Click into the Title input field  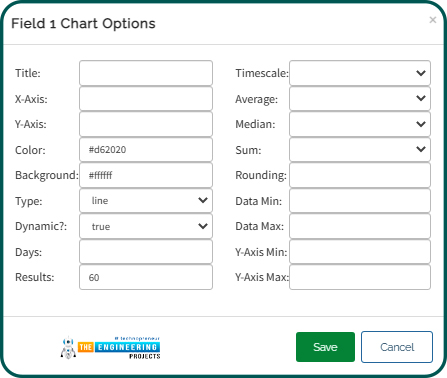[x=146, y=73]
